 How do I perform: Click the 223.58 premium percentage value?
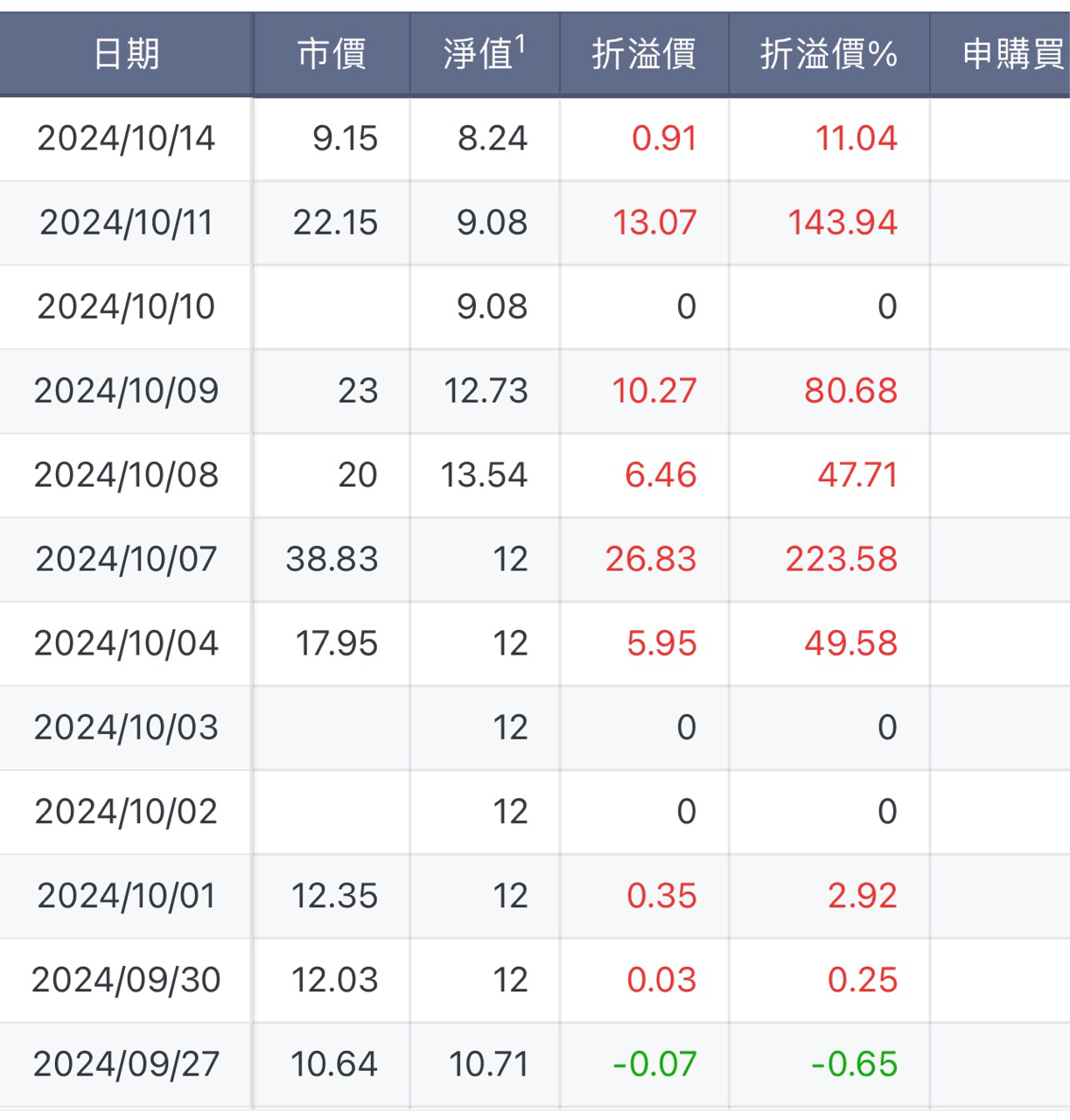841,559
